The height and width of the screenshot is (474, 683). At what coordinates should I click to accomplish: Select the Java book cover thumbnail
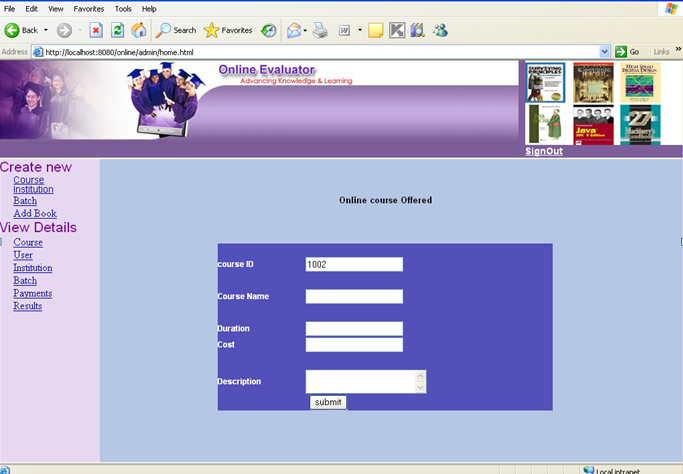pos(593,125)
